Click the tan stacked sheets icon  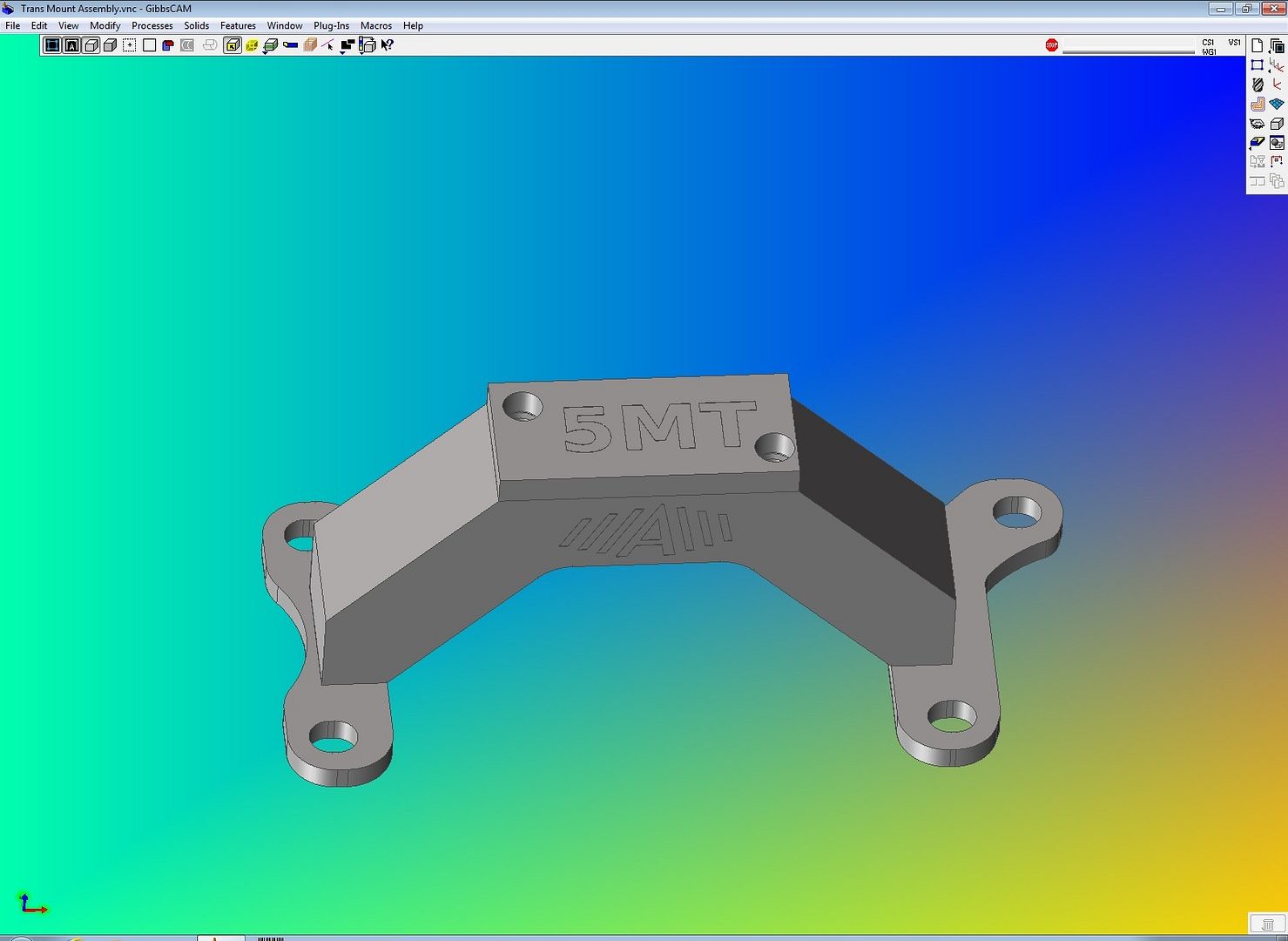click(x=310, y=45)
